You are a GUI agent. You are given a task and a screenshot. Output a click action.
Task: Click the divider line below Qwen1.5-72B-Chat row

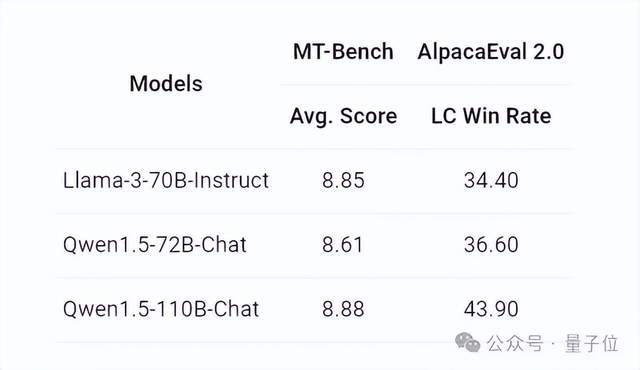click(x=315, y=277)
